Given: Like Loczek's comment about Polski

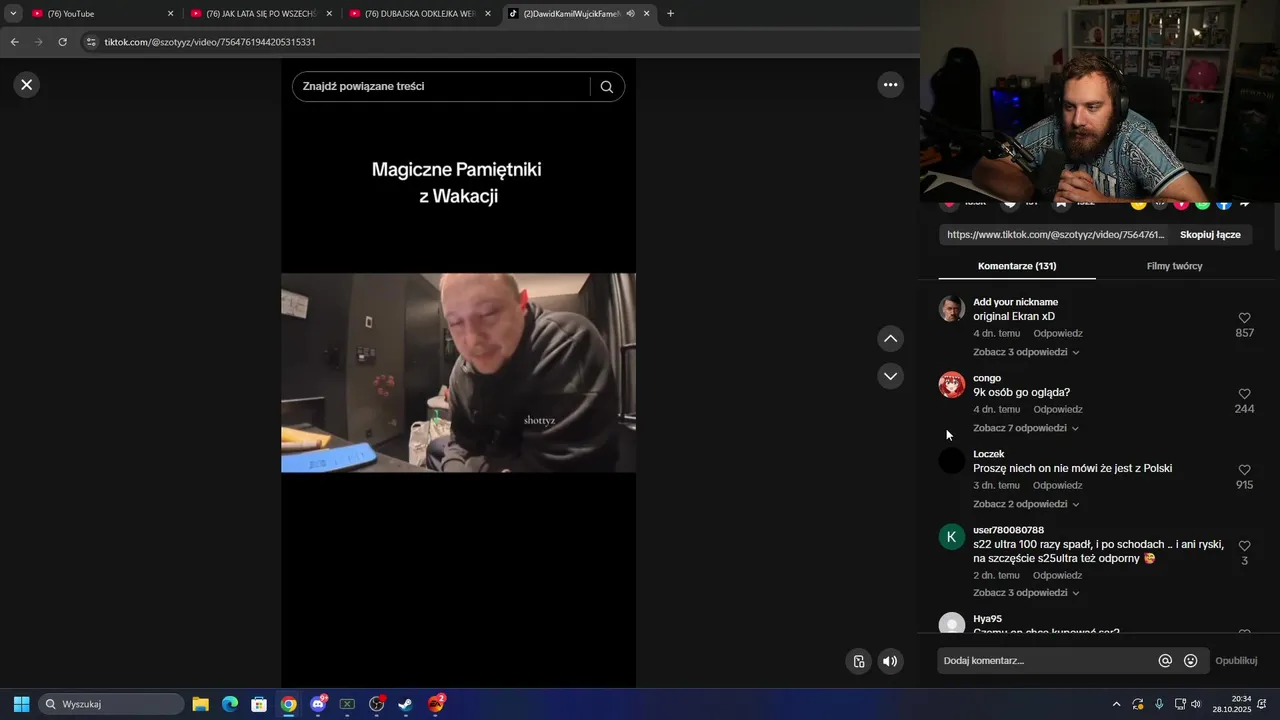Looking at the screenshot, I should click(1244, 470).
